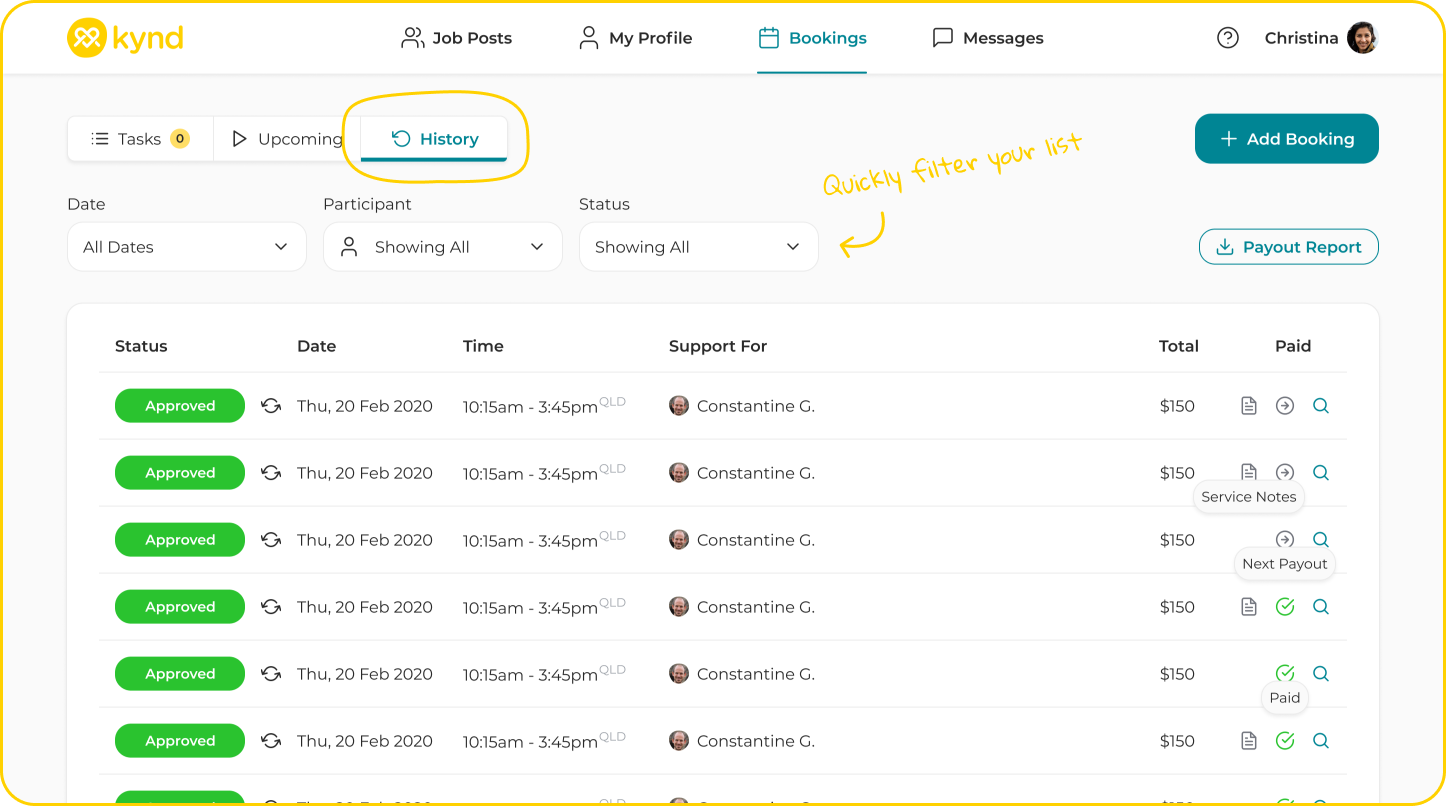Click recurring arrows icon in fourth booking row
1446x806 pixels.
coord(271,607)
